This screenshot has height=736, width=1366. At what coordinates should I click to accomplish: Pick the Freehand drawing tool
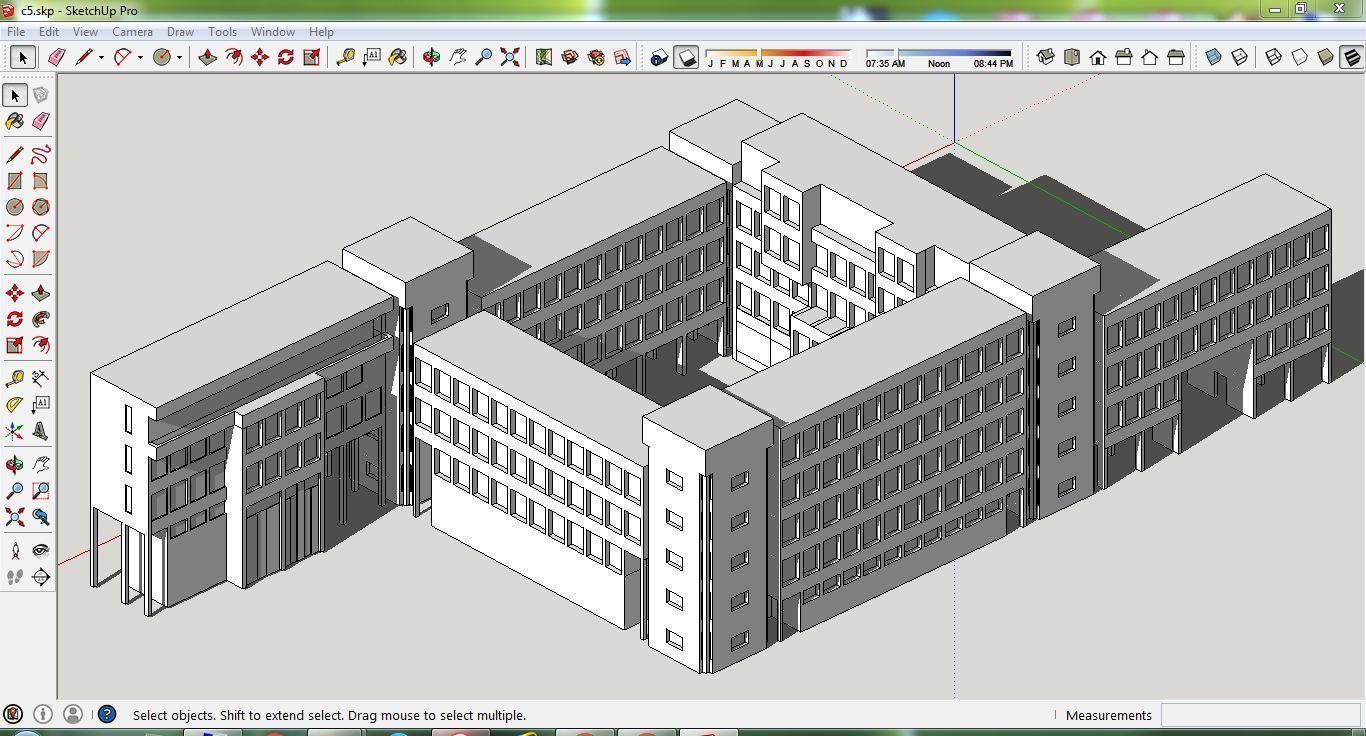(41, 155)
